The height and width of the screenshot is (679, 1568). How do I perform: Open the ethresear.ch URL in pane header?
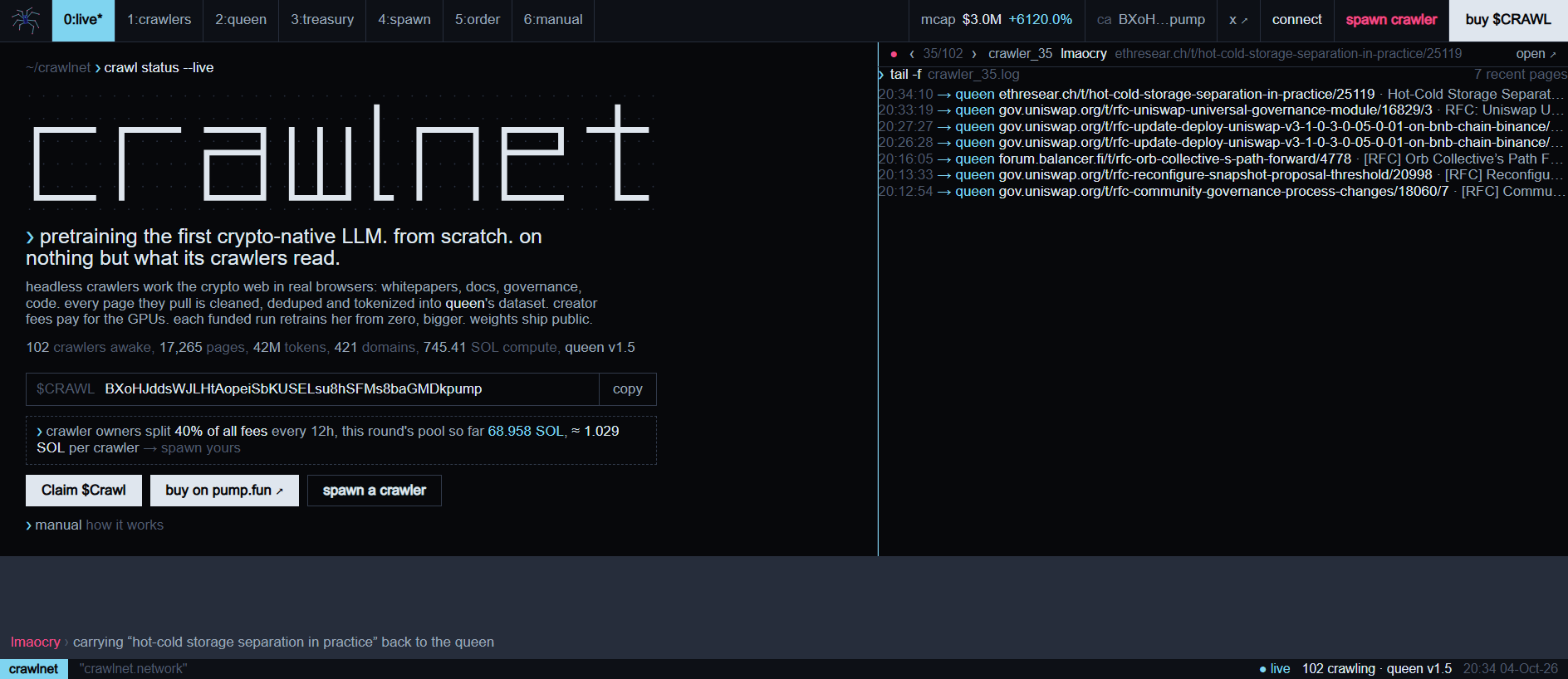pos(1288,54)
